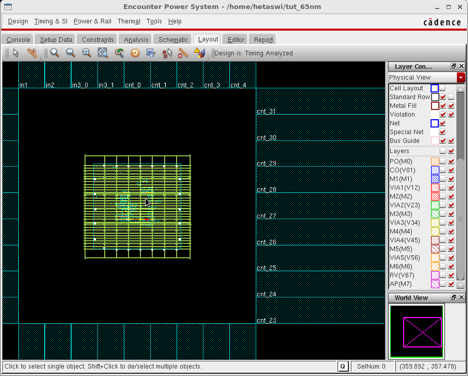Untick the checked M3(M3) checkbox

click(x=451, y=214)
